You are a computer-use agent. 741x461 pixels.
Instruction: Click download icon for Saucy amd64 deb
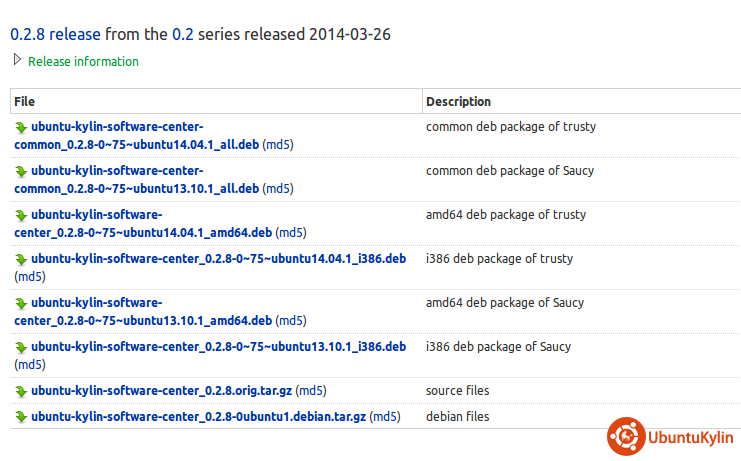(21, 304)
